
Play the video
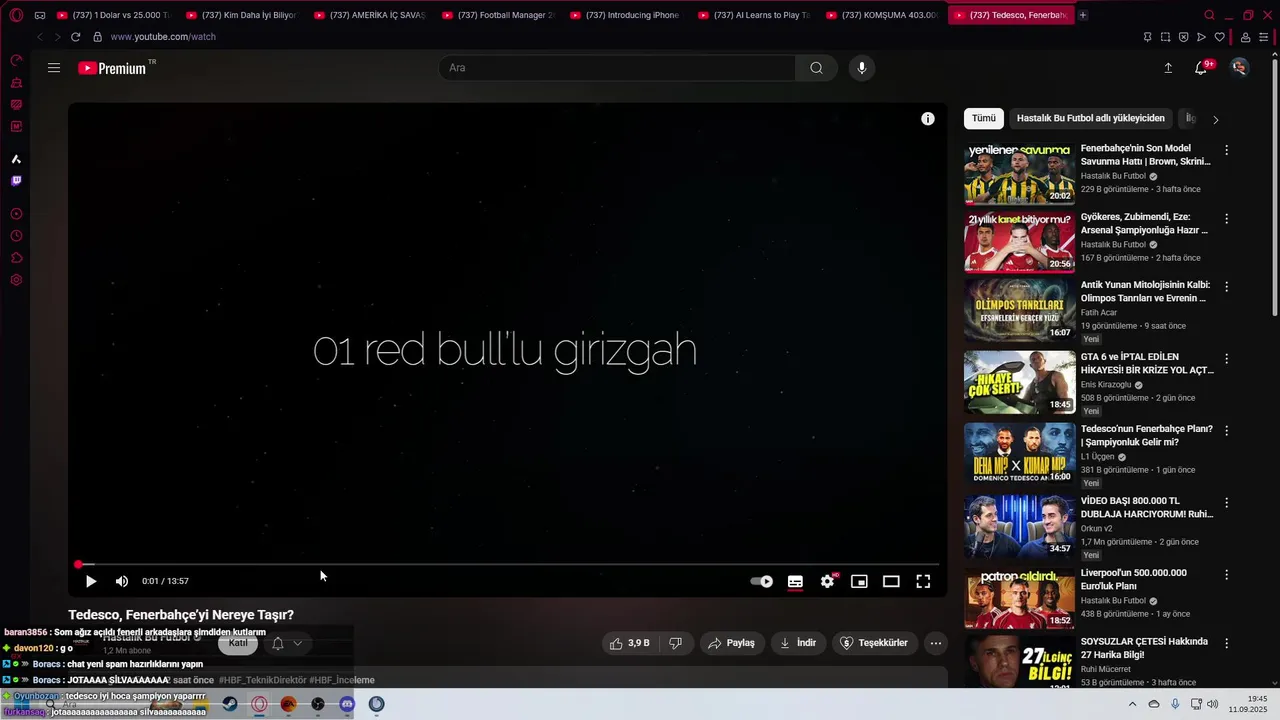click(90, 581)
